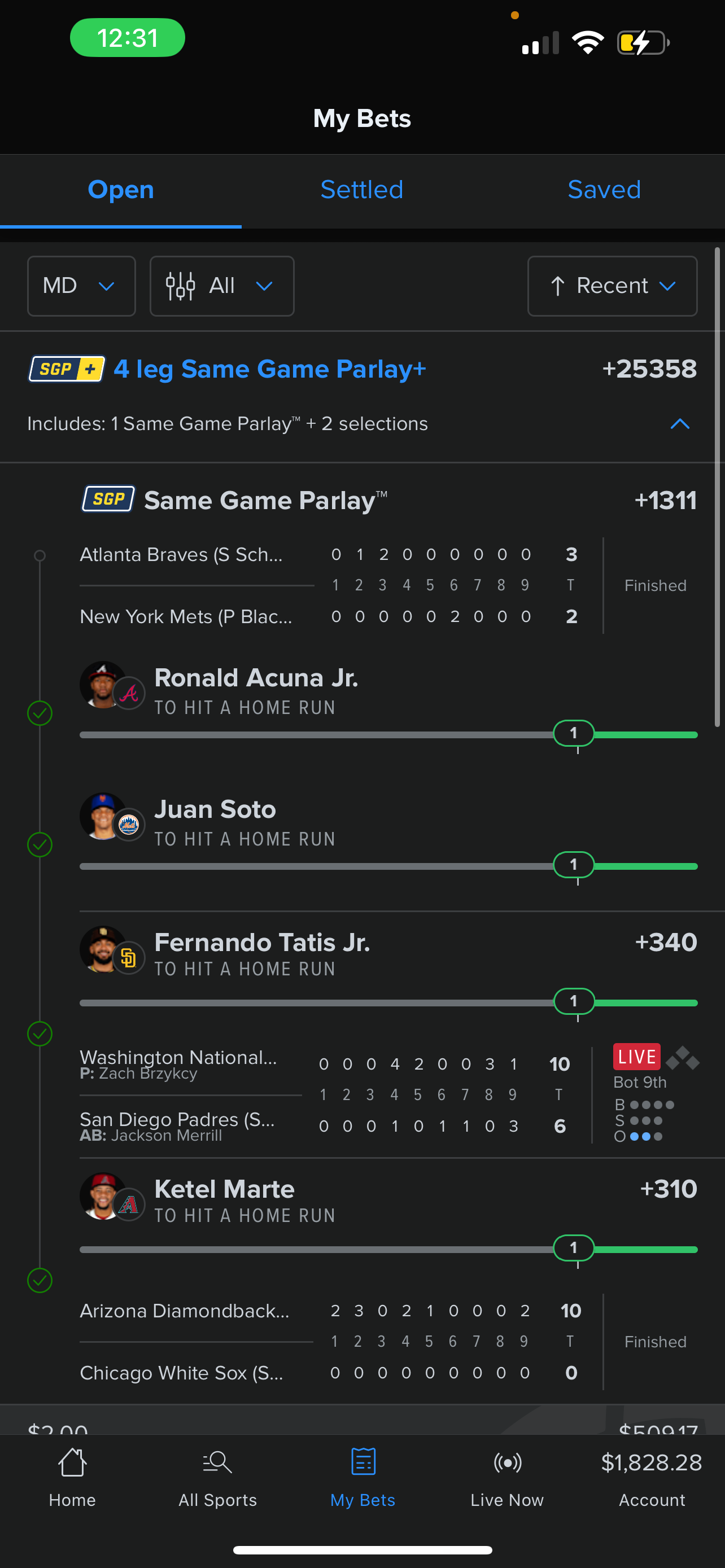Tap the live baseball diamond bases icon

click(683, 1058)
